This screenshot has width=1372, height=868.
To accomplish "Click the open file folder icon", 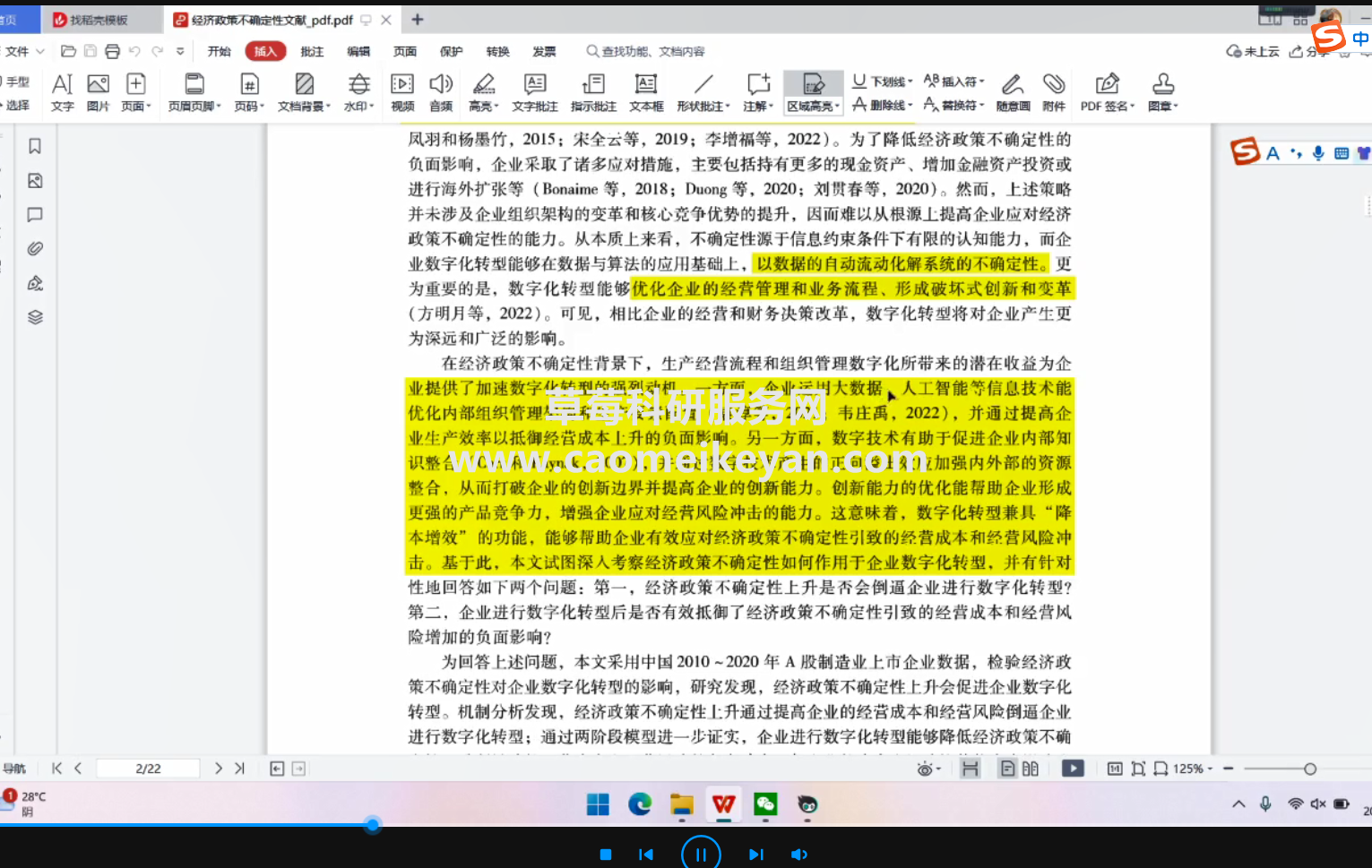I will [68, 51].
